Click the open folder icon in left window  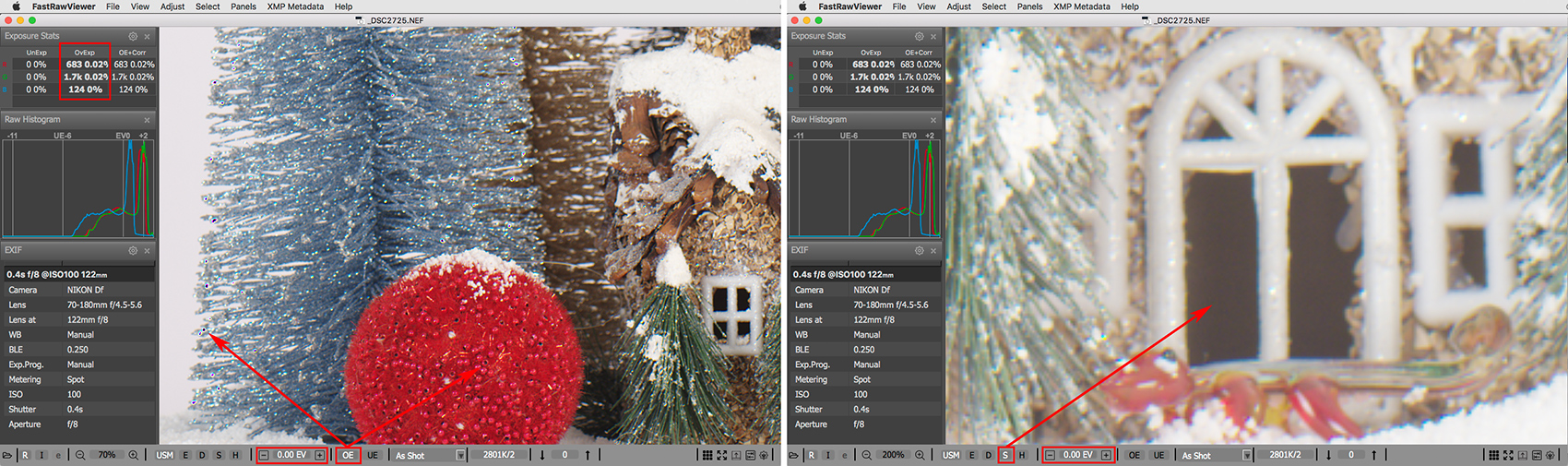pyautogui.click(x=7, y=455)
